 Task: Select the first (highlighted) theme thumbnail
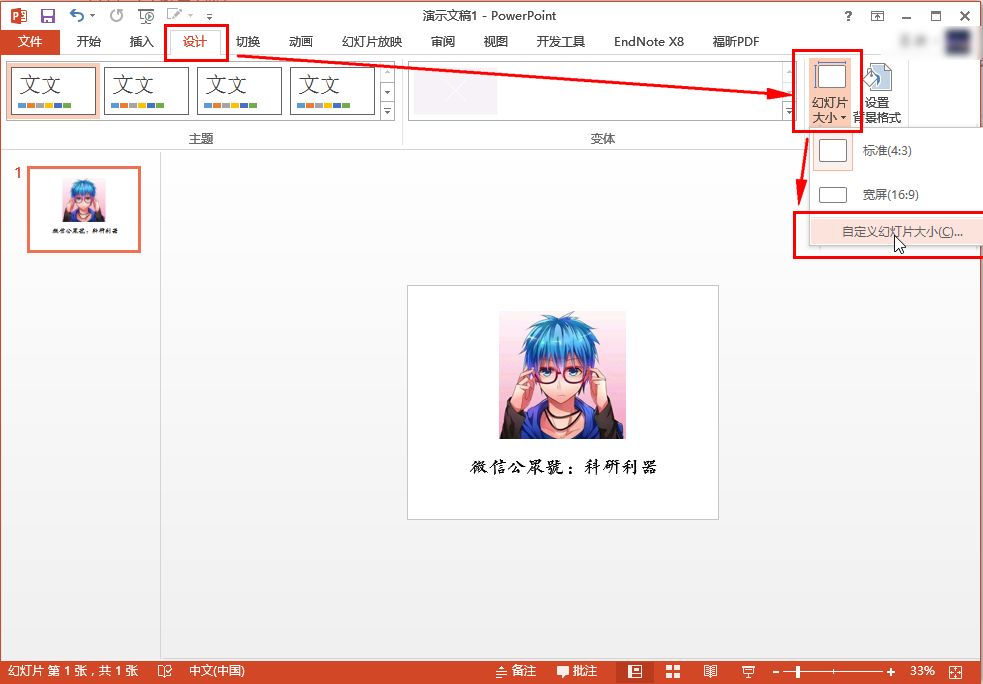click(53, 91)
